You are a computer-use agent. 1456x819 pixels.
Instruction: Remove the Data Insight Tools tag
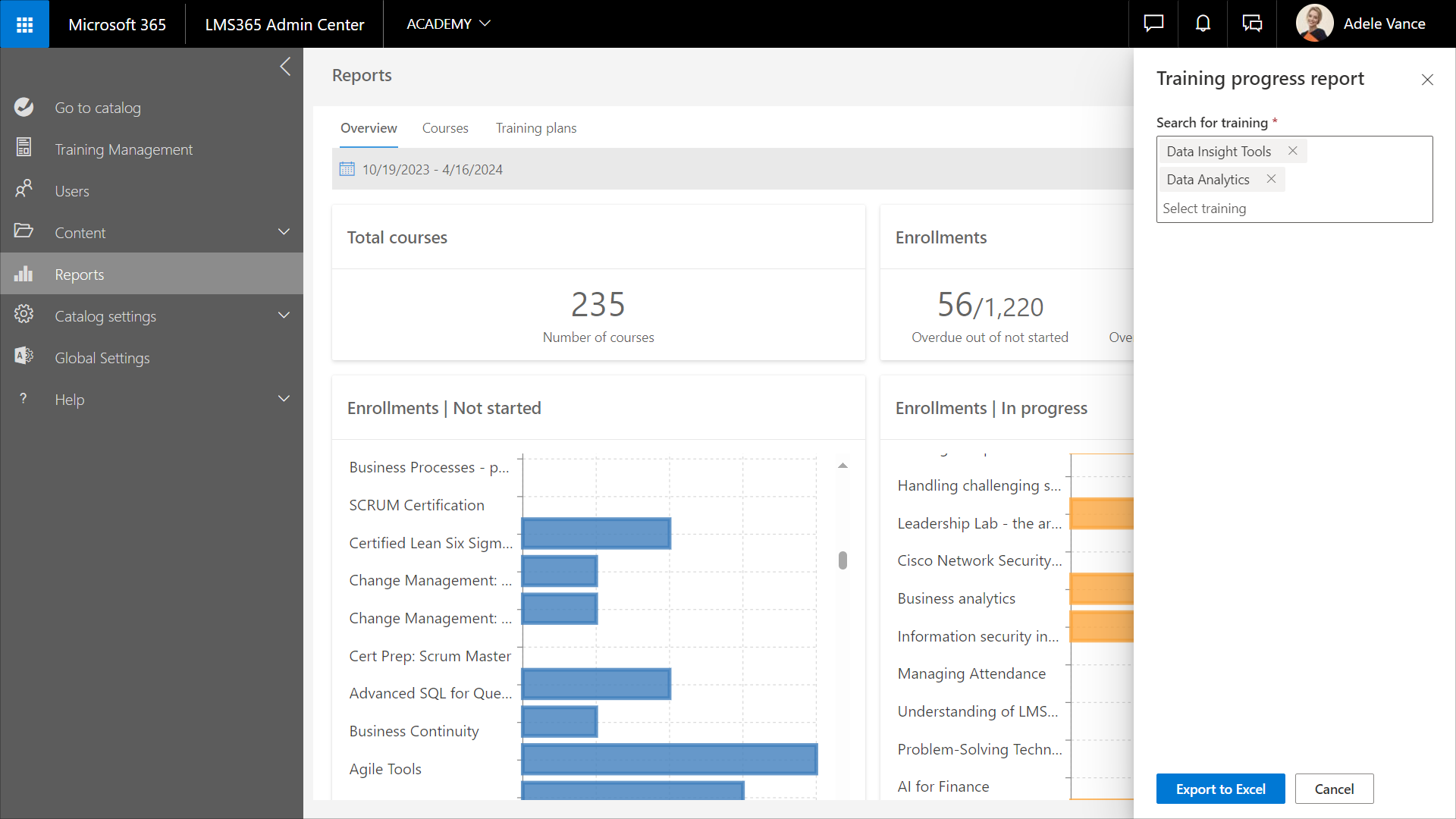pyautogui.click(x=1293, y=151)
